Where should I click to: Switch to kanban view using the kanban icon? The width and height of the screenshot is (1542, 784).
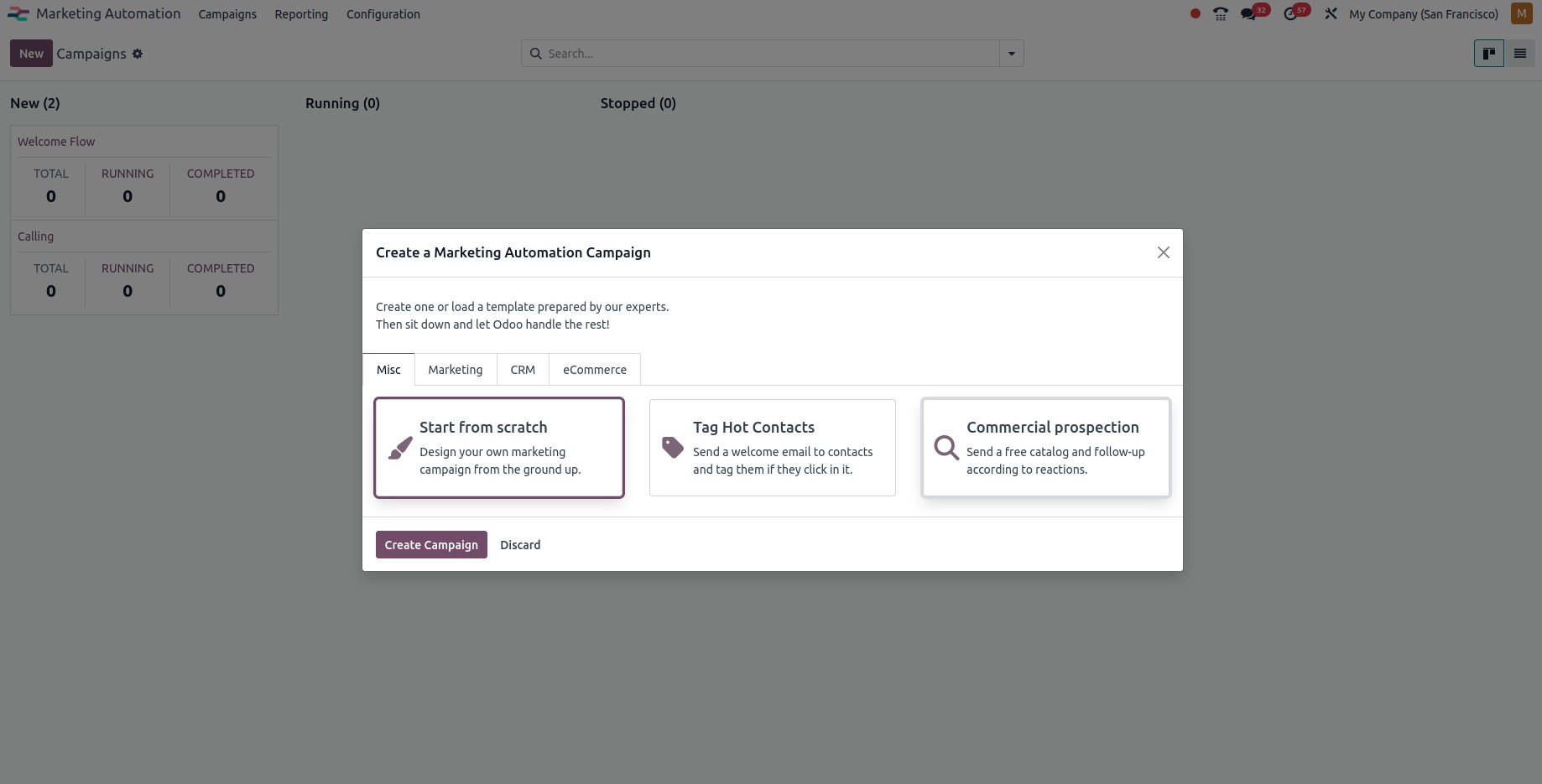coord(1489,53)
